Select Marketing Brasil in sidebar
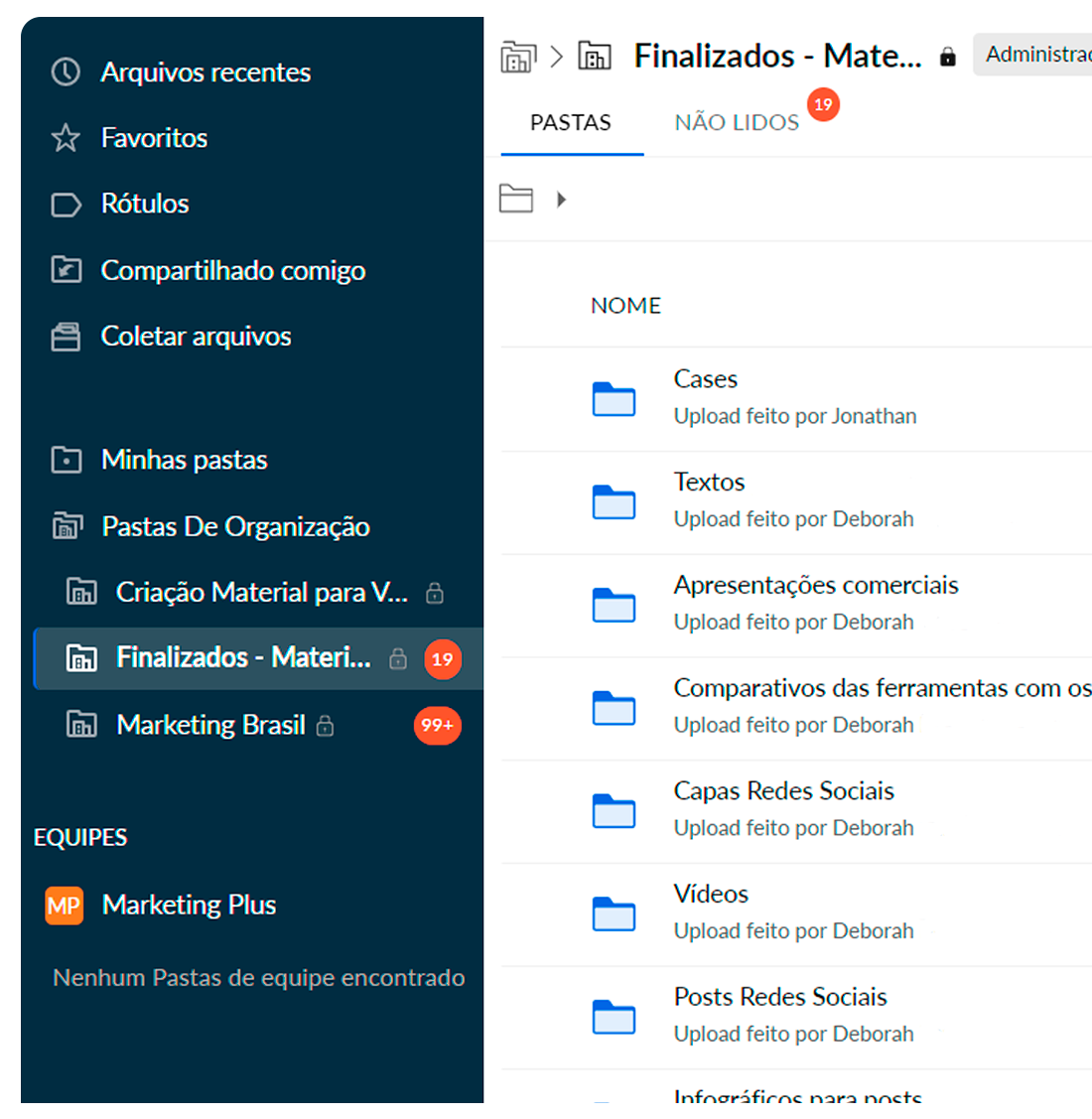 pyautogui.click(x=210, y=725)
